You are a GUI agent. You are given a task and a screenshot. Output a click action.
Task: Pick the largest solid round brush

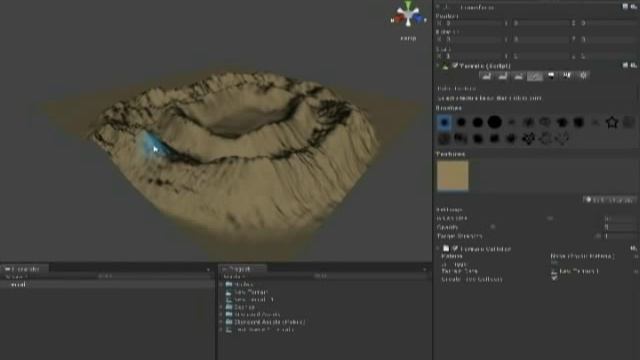495,122
